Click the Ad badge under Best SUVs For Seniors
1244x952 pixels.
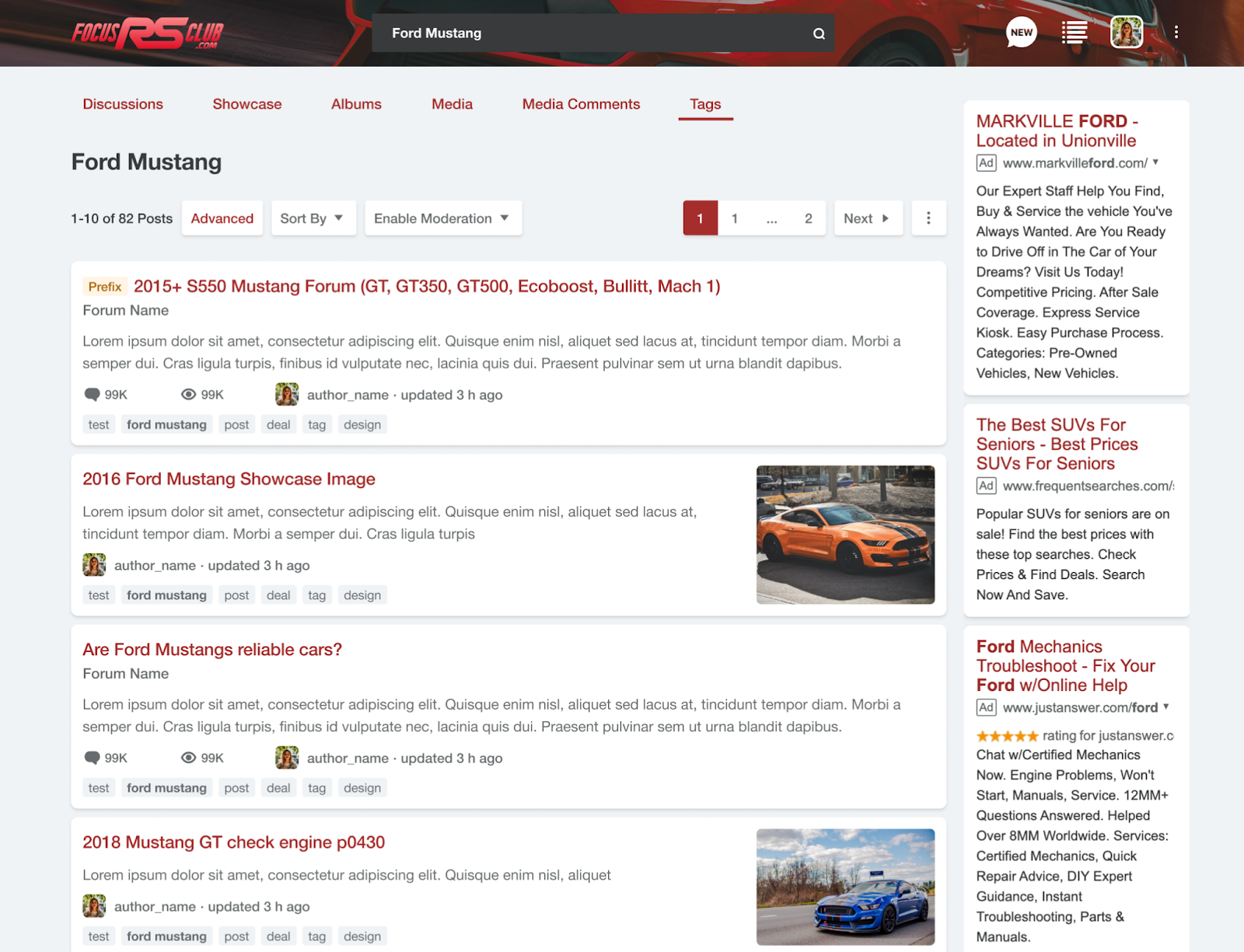pos(986,486)
